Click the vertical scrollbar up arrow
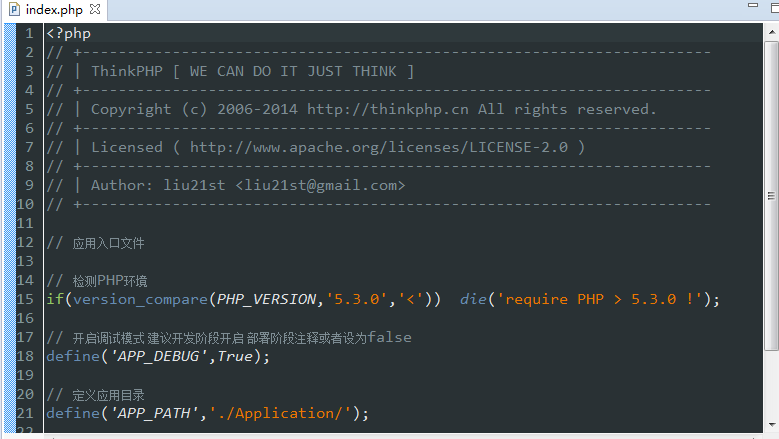Screen dimensions: 779x439 [772, 32]
